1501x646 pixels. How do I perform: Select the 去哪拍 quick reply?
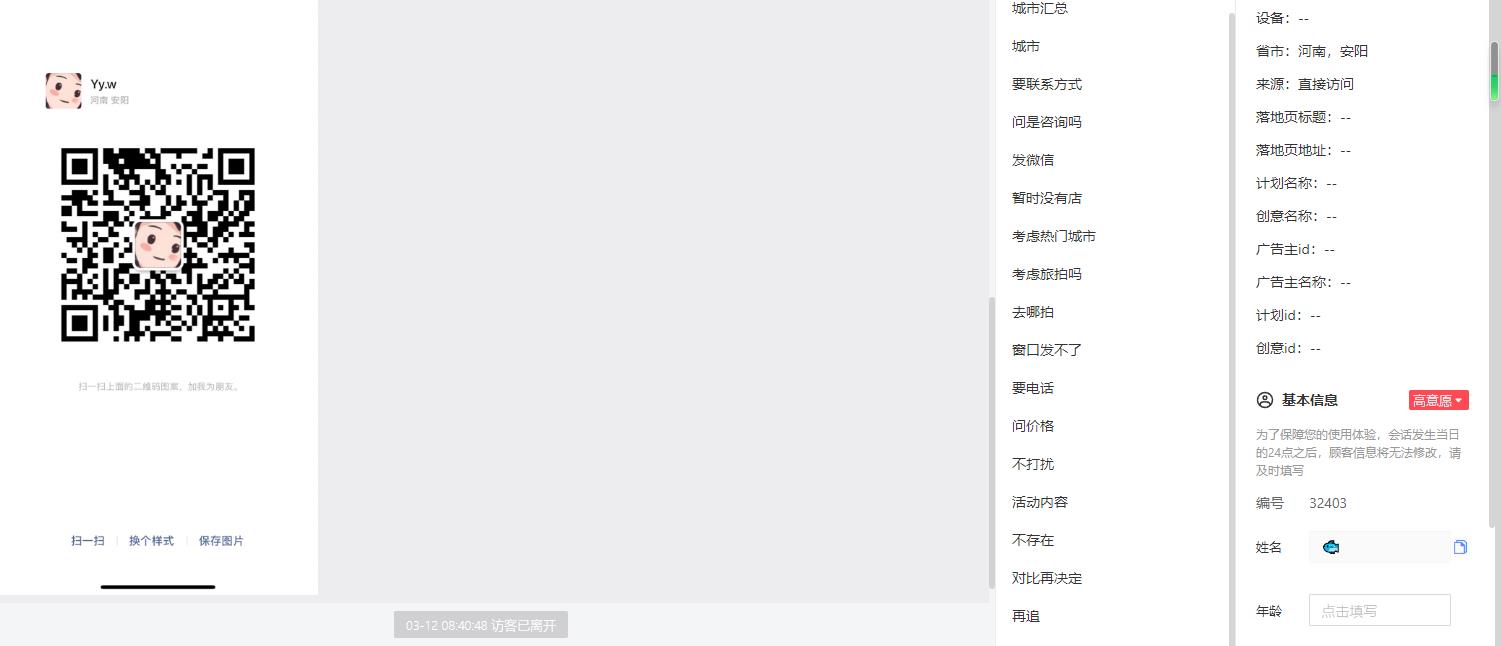[x=1033, y=312]
